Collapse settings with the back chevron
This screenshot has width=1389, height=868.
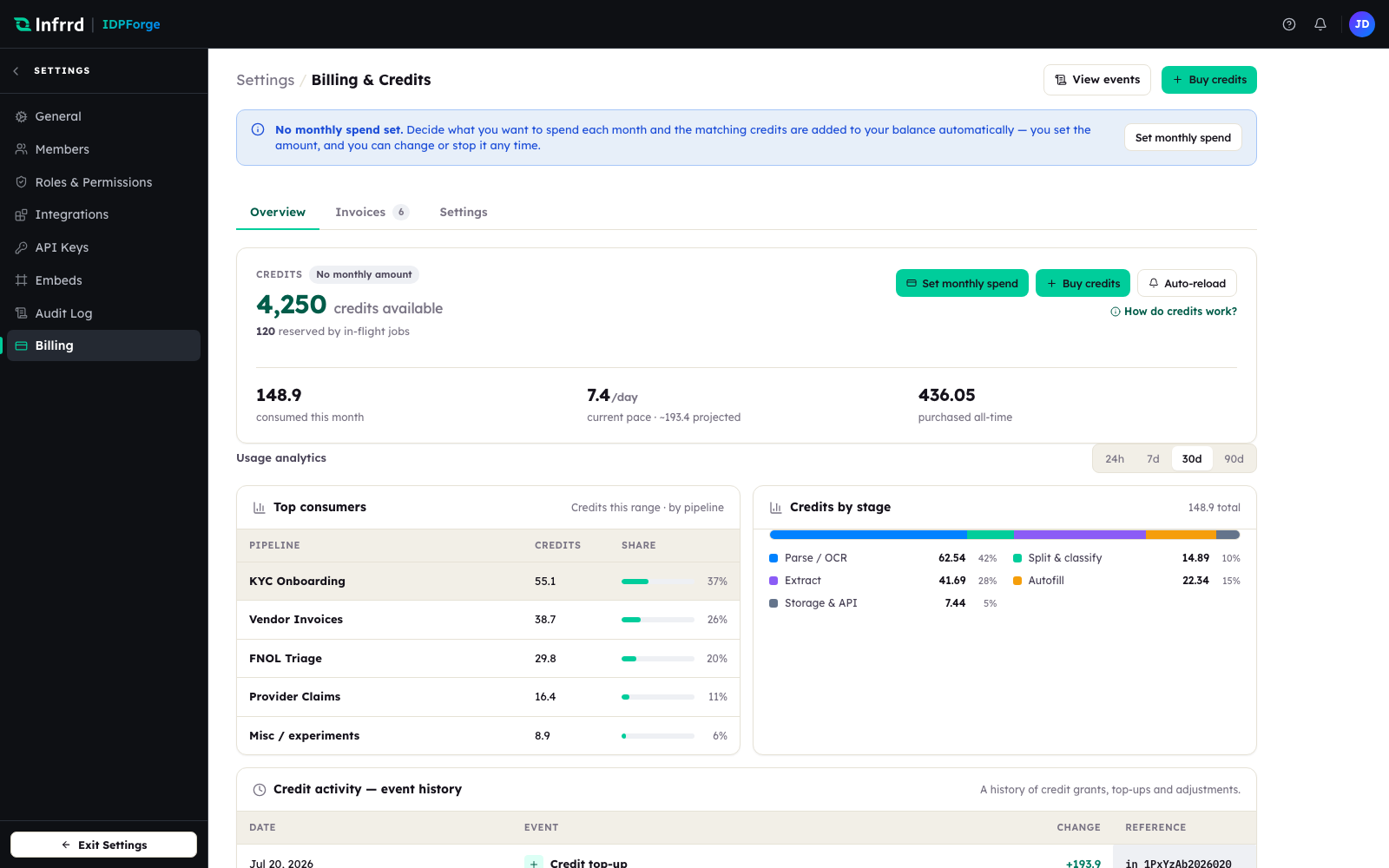coord(16,71)
